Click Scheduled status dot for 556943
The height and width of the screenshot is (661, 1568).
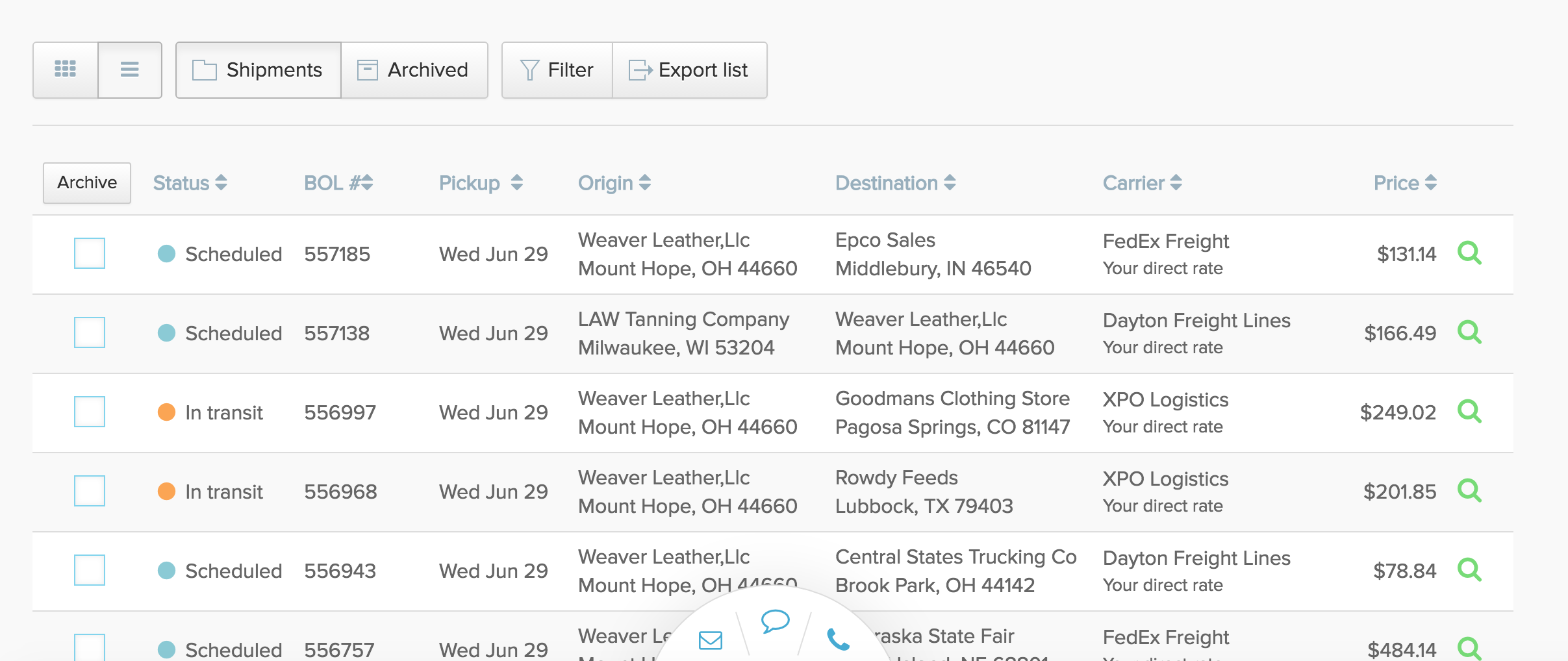click(x=166, y=571)
